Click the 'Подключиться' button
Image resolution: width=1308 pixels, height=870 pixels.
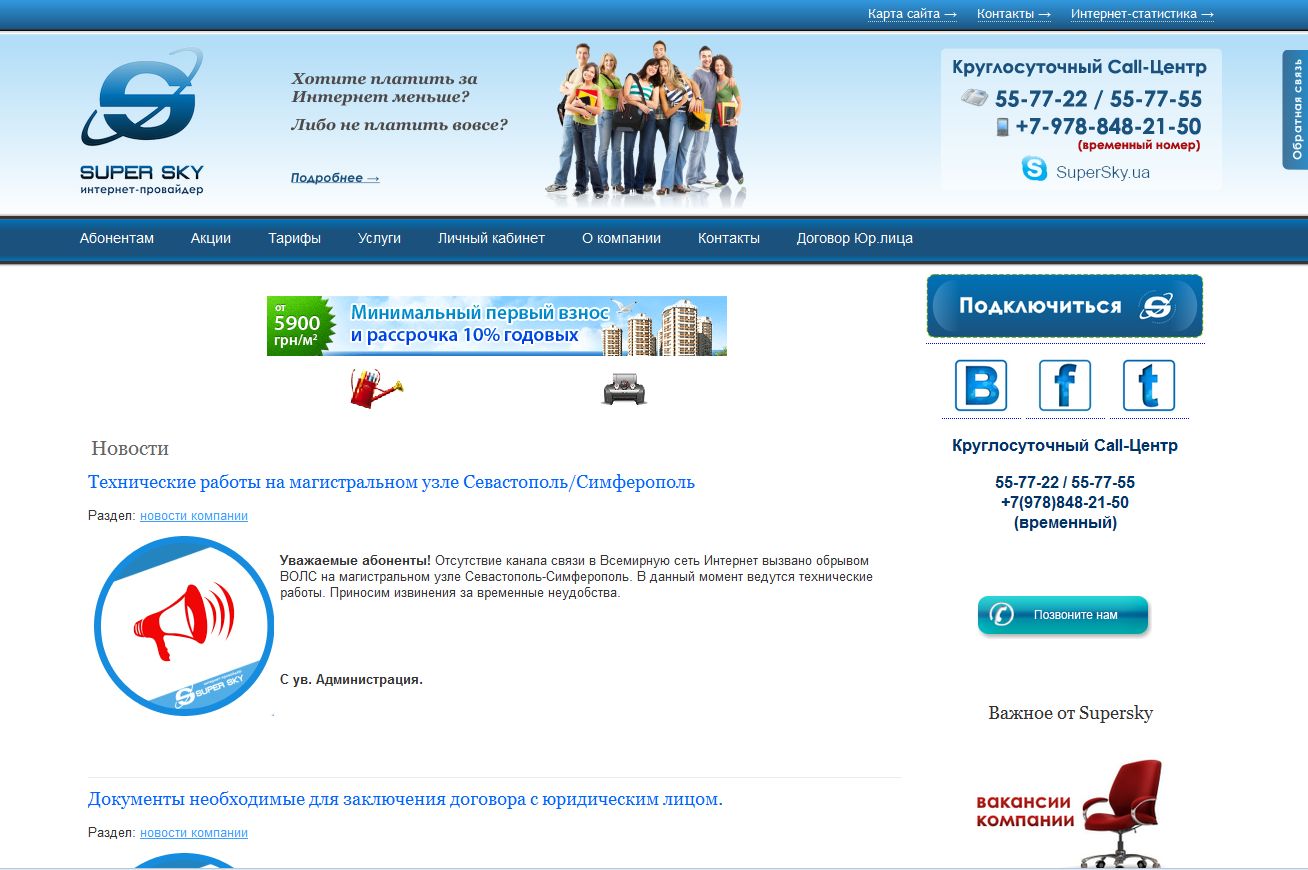tap(1065, 306)
